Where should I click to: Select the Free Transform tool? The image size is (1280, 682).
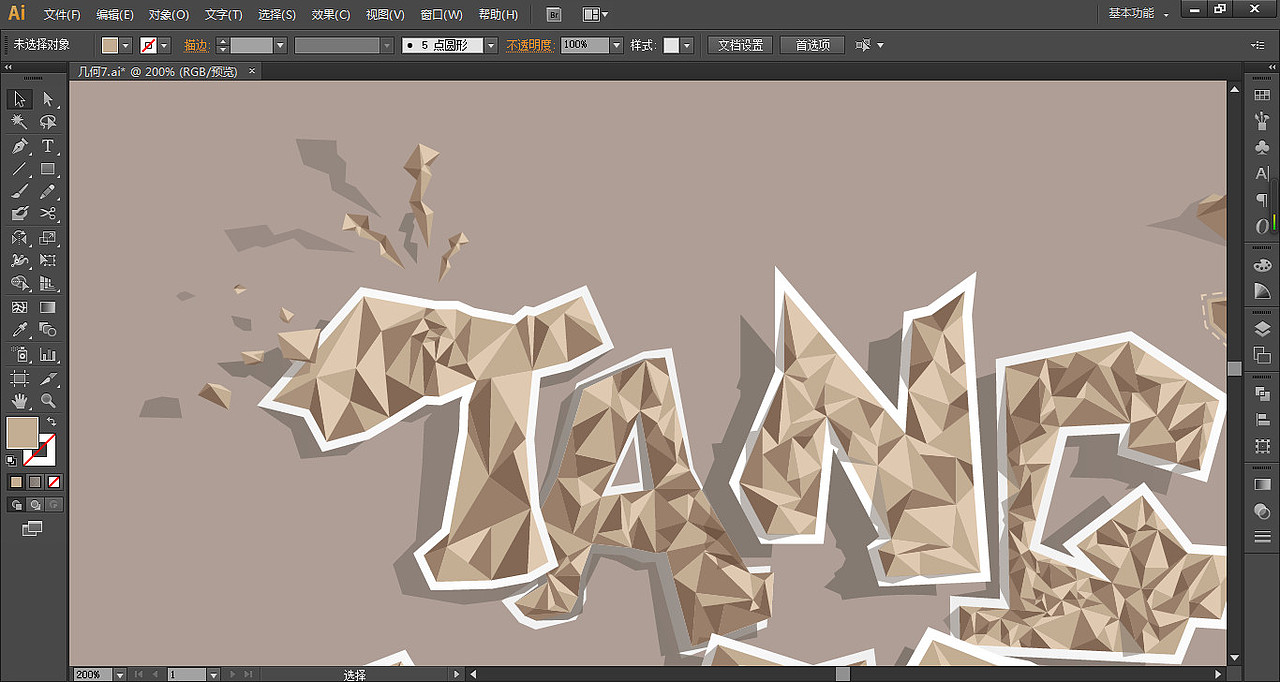47,261
